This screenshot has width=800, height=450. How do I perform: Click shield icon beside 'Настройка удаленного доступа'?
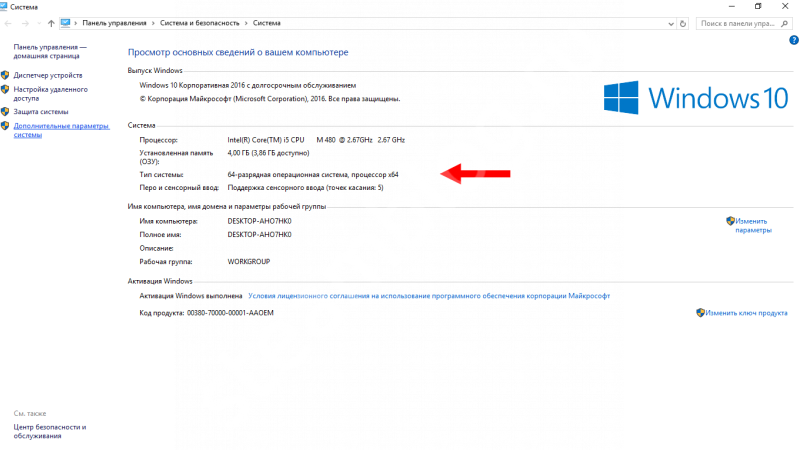click(x=5, y=89)
